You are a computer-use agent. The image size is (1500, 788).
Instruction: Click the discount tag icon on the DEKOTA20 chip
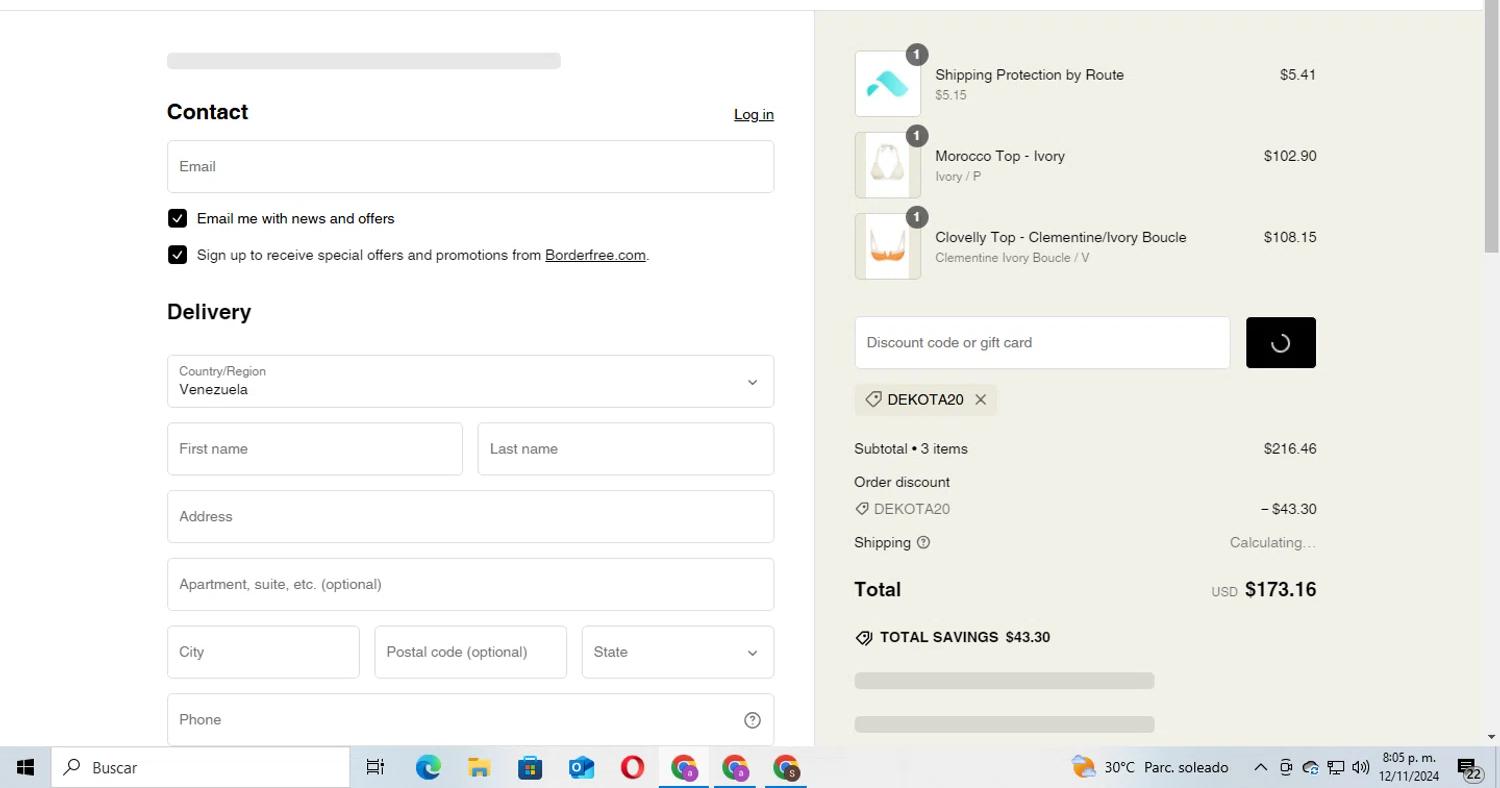pyautogui.click(x=873, y=399)
